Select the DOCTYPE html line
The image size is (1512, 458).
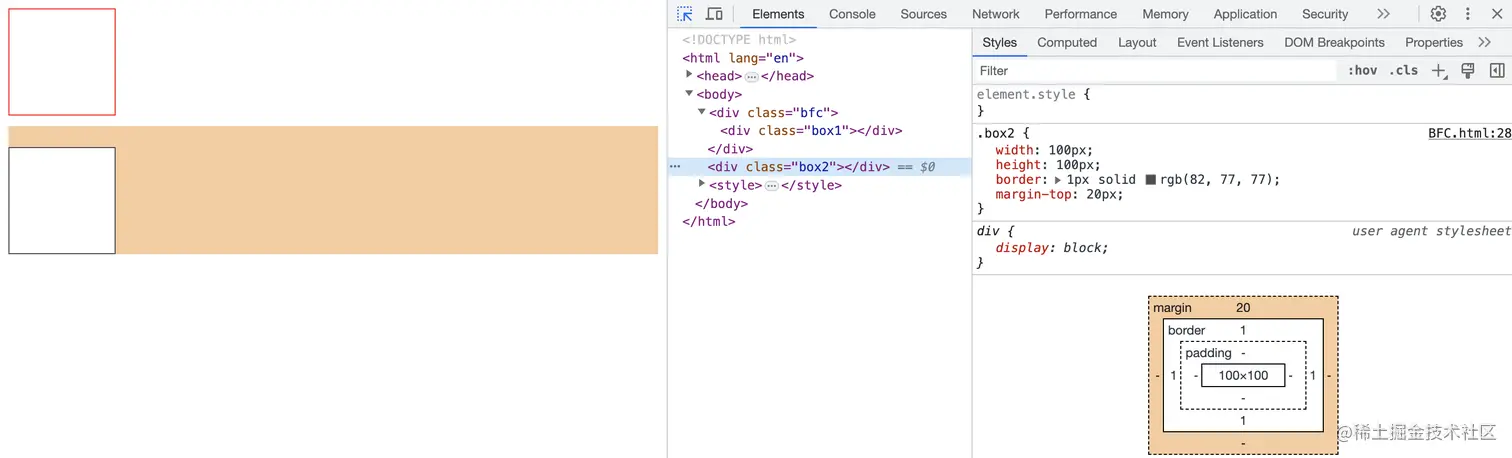739,40
